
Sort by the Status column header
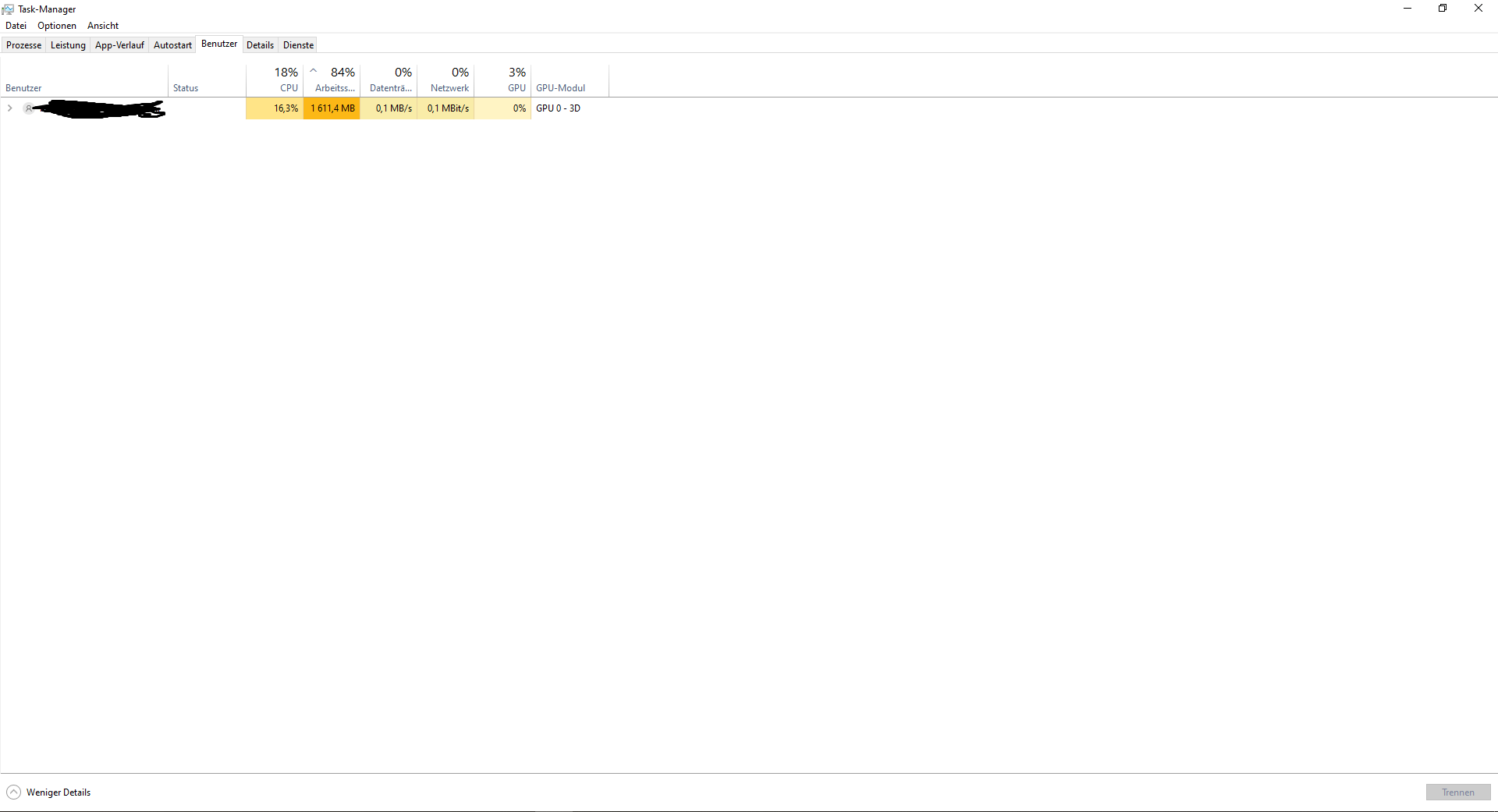pos(207,80)
